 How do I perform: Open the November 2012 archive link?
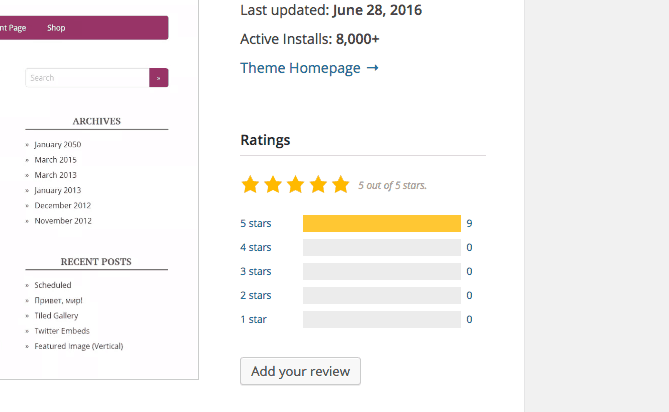pyautogui.click(x=63, y=221)
